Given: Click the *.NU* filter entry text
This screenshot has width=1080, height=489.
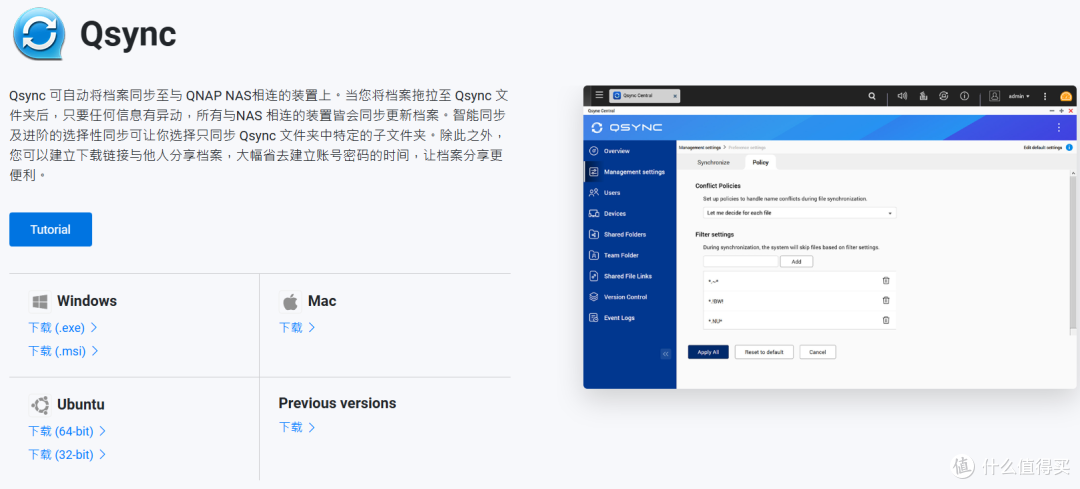Looking at the screenshot, I should 715,321.
